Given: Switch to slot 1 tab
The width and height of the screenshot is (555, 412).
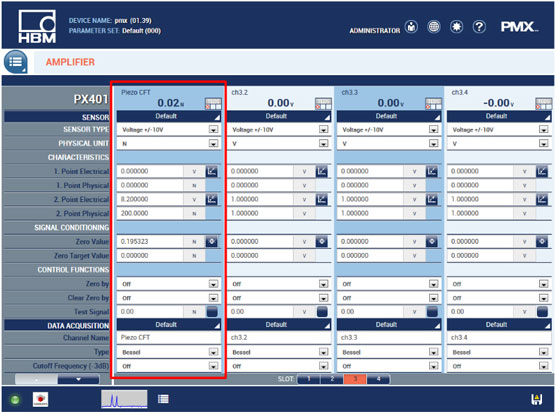Looking at the screenshot, I should [309, 379].
